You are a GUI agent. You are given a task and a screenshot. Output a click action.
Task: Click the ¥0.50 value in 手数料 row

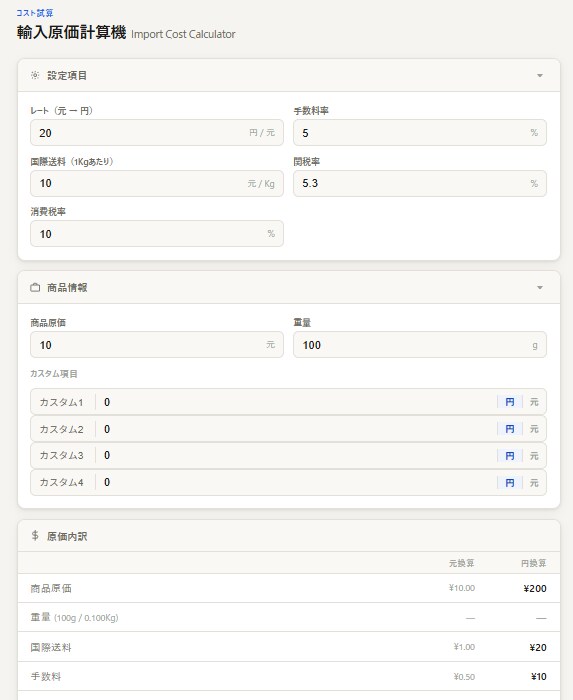click(x=464, y=677)
